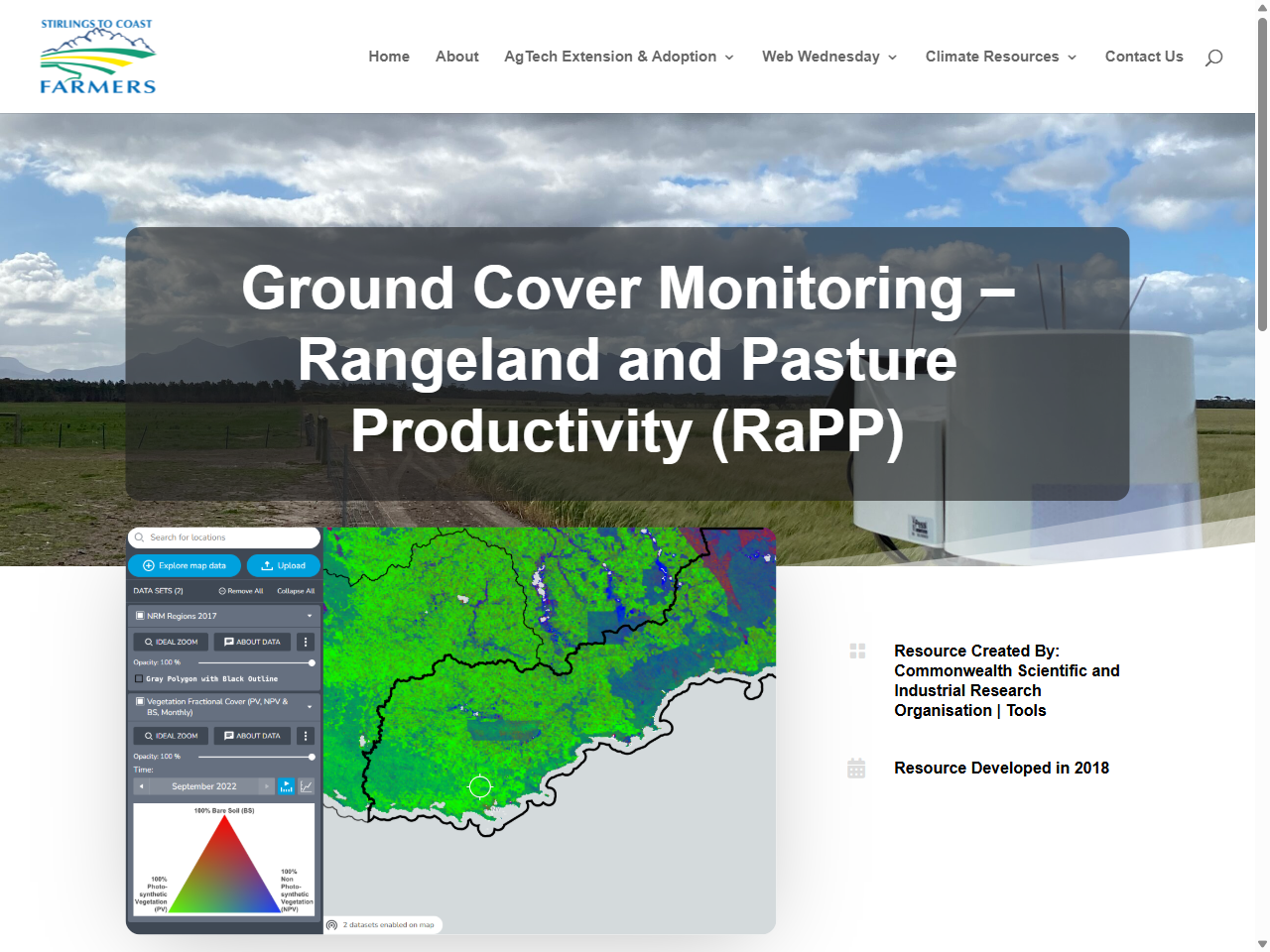Open About Data for Vegetation Fractional Cover
The width and height of the screenshot is (1270, 952).
coord(252,736)
